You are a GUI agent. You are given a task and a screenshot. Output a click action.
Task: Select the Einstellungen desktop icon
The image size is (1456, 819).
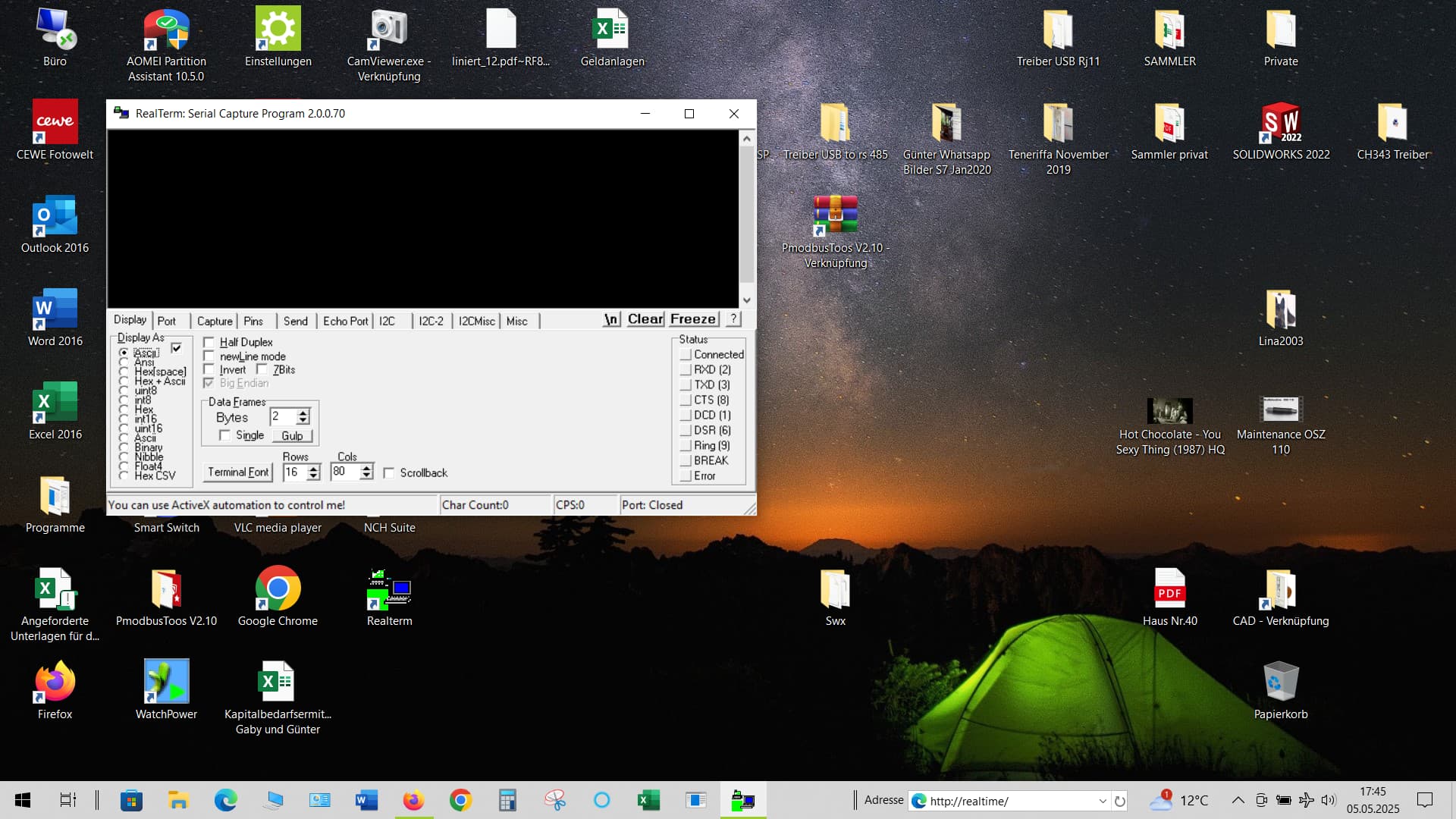tap(278, 38)
